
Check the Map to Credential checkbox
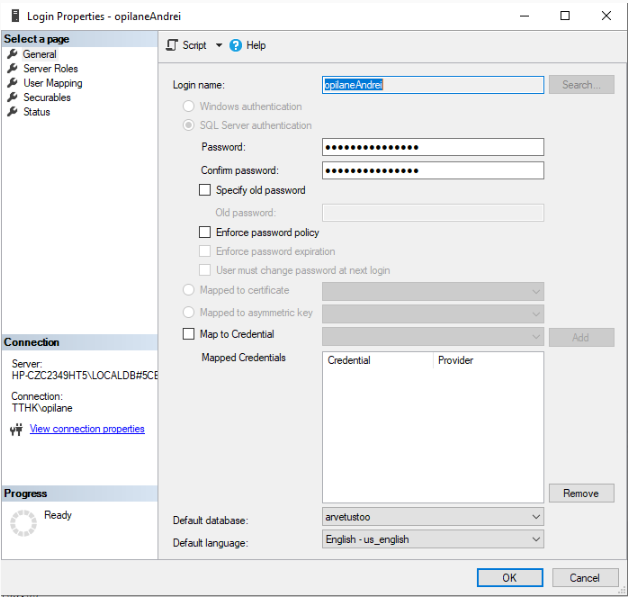pos(188,334)
